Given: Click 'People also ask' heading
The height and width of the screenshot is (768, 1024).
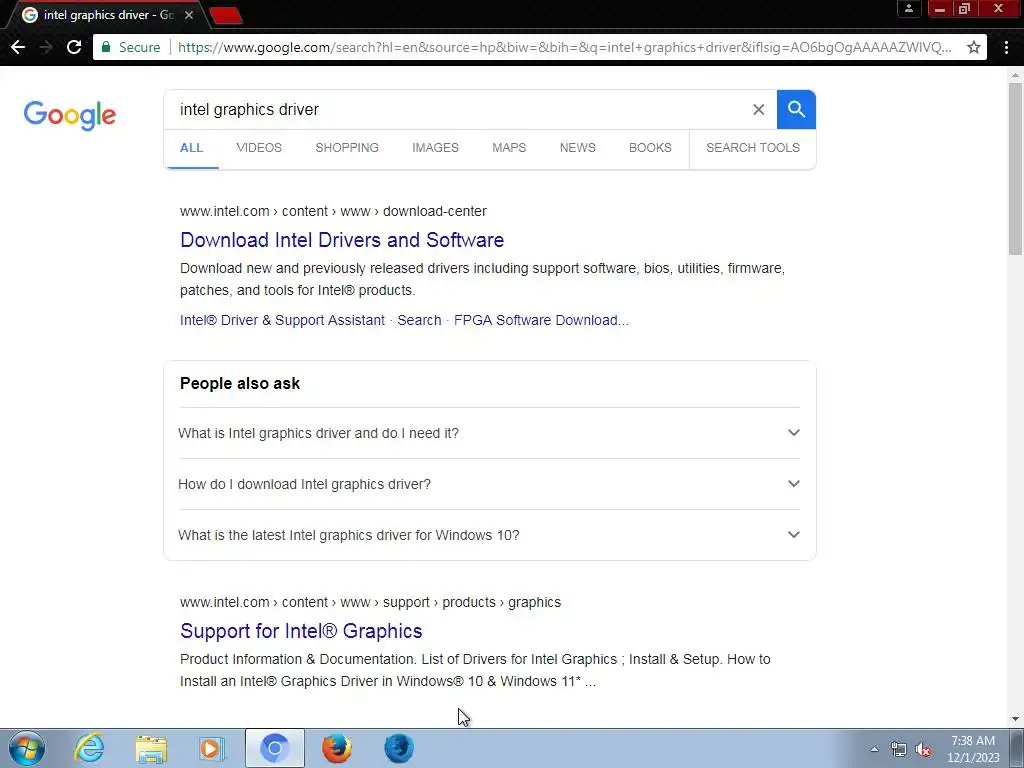Looking at the screenshot, I should [240, 383].
